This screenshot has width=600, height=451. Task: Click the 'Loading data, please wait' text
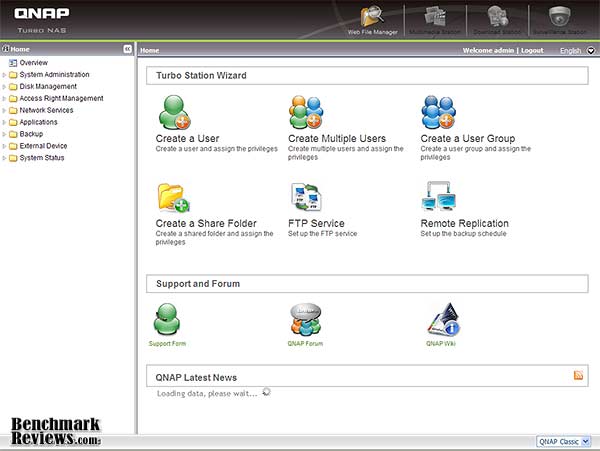coord(207,394)
